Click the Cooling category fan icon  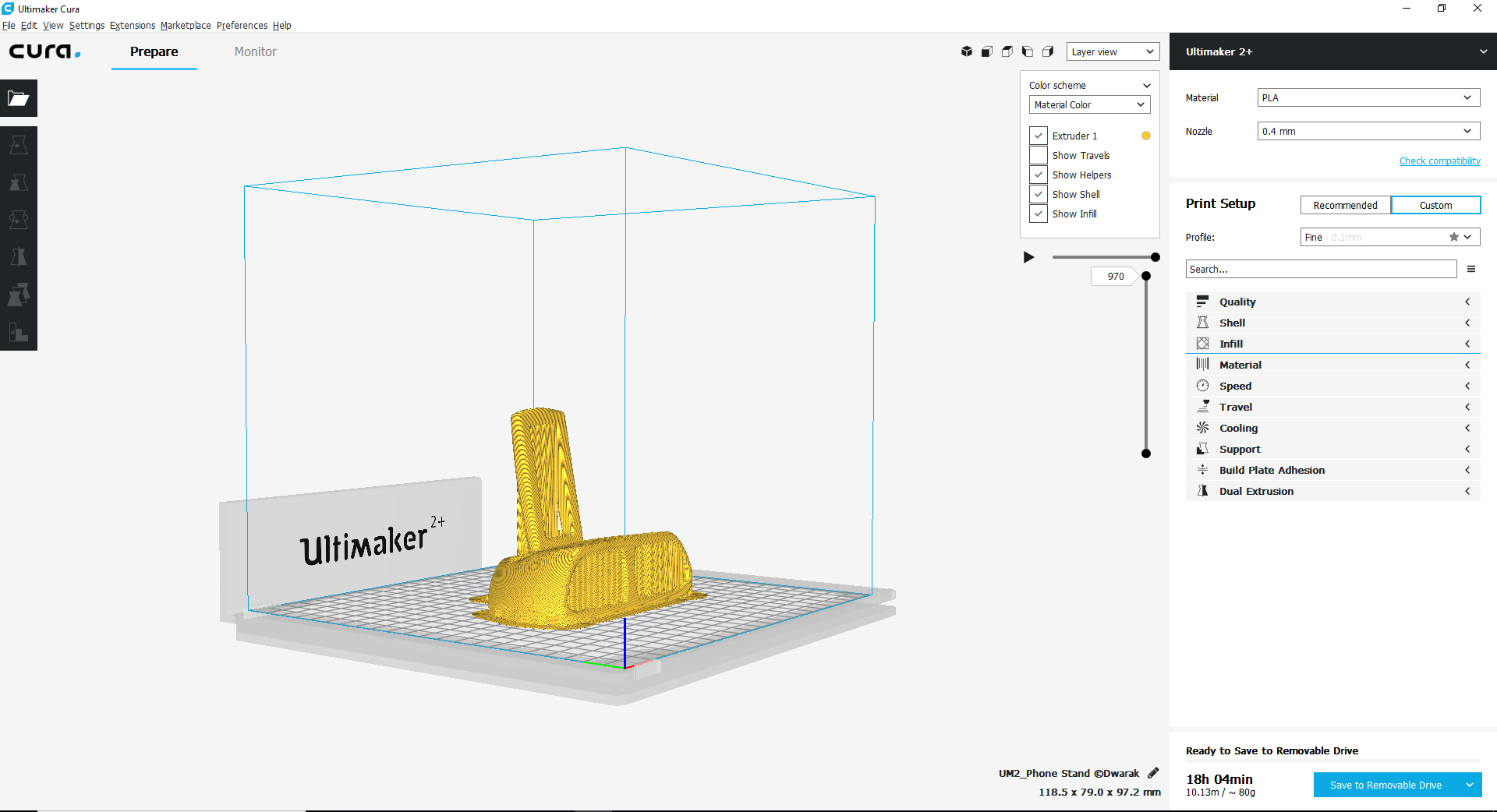(1203, 428)
